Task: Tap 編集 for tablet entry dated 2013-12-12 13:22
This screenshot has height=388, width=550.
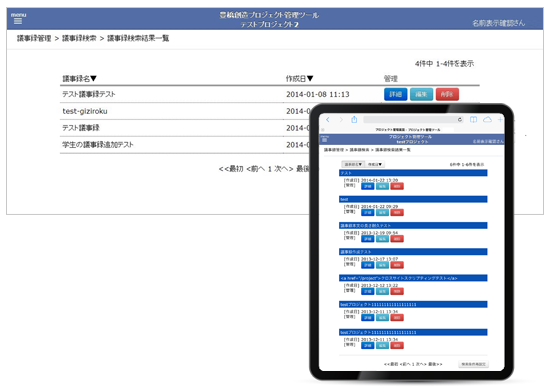Action: (x=382, y=291)
